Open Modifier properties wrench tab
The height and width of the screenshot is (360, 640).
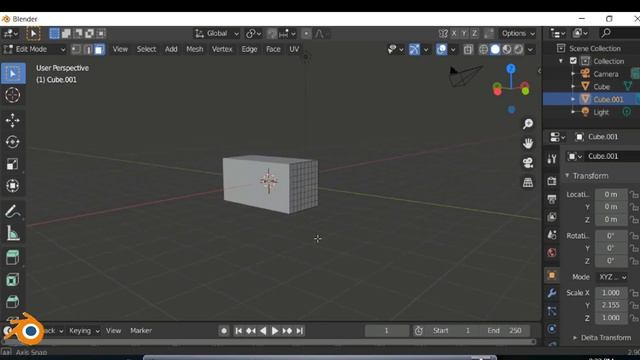[x=552, y=293]
